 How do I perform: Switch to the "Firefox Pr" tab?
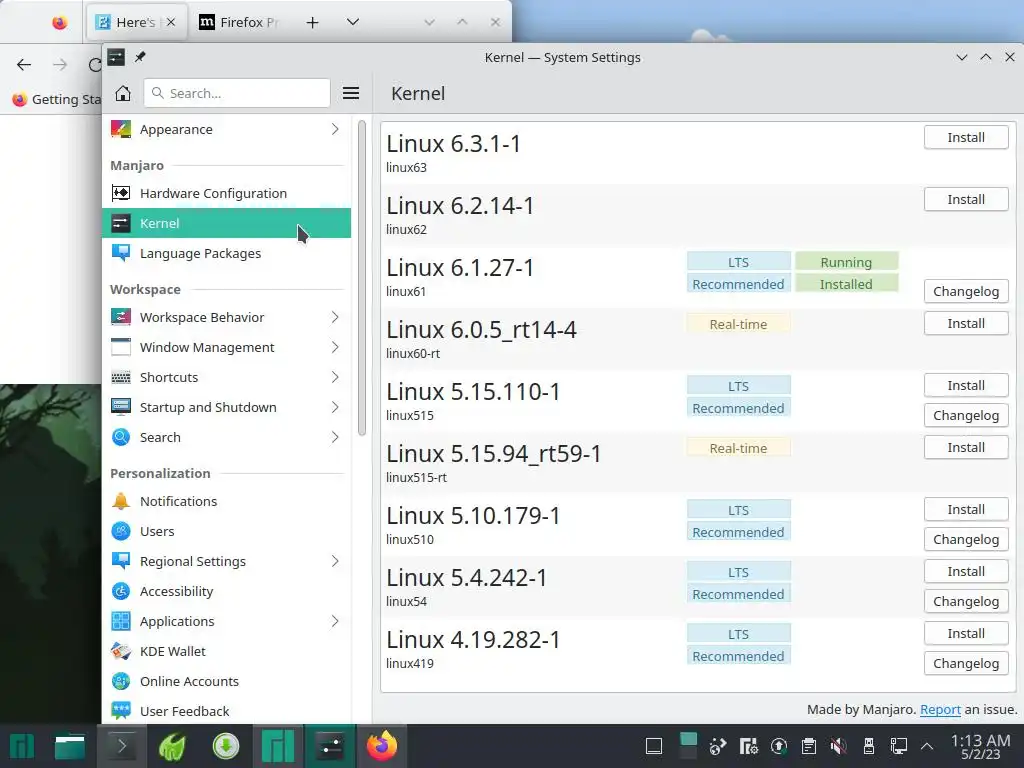point(240,22)
